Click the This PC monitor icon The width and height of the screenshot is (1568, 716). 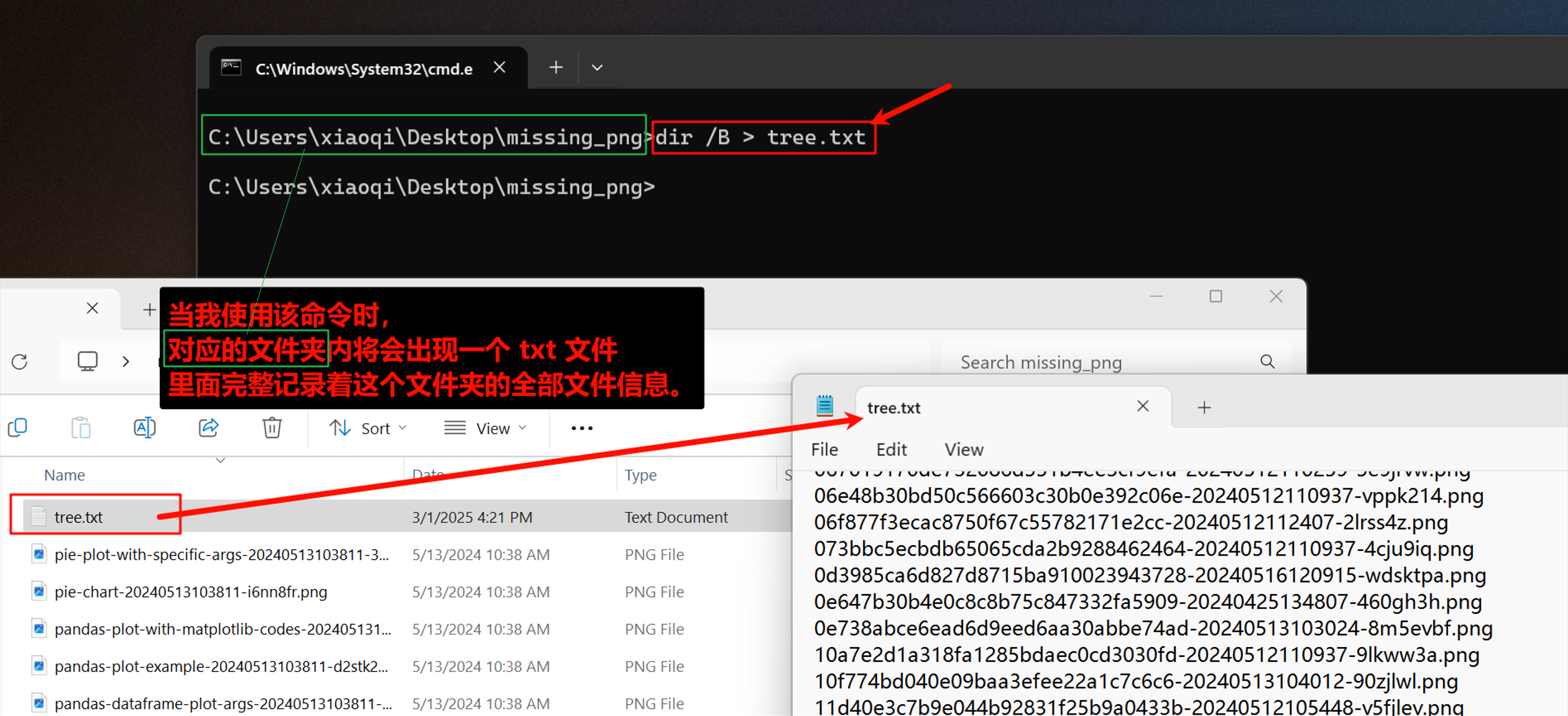(87, 361)
